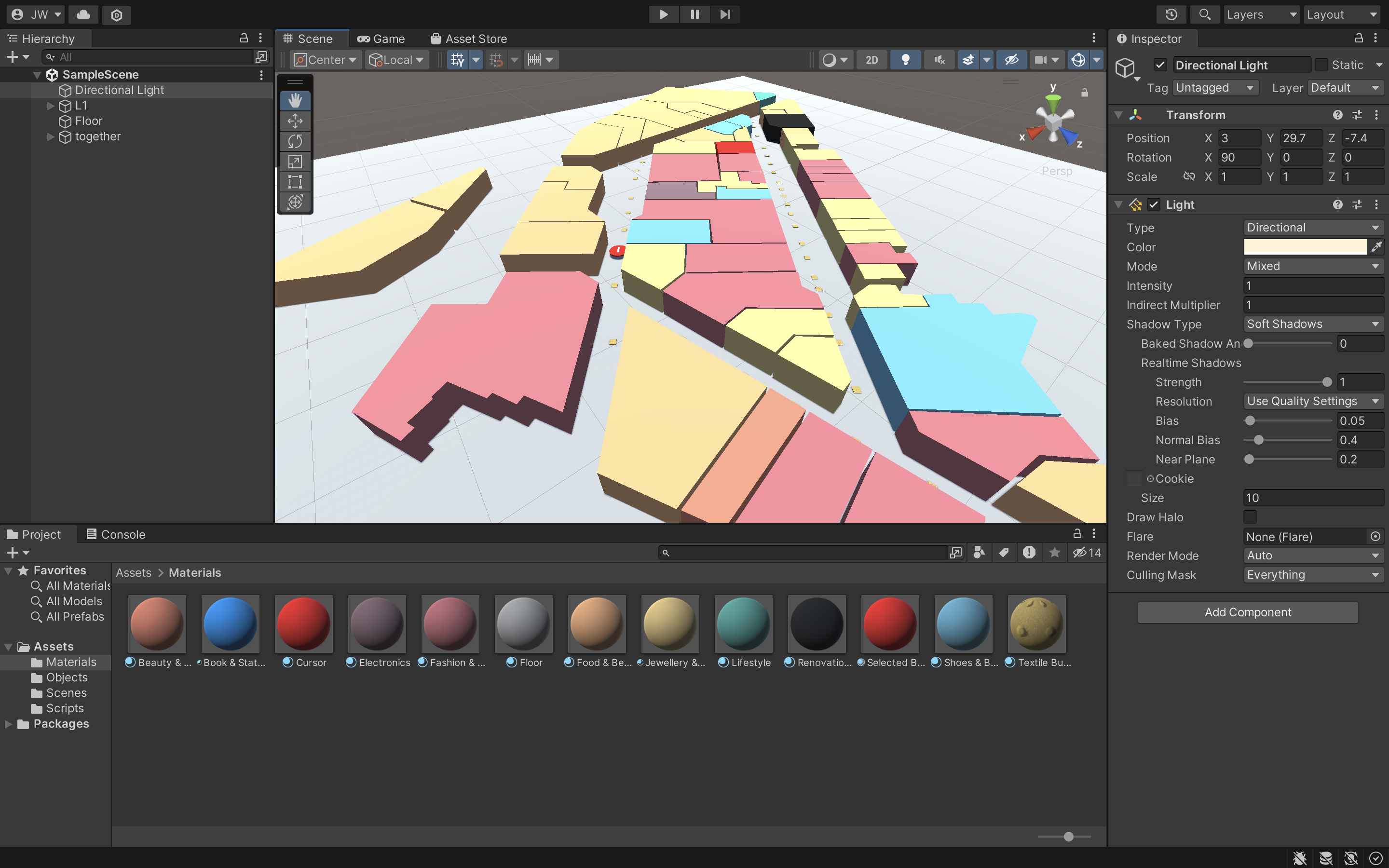This screenshot has width=1389, height=868.
Task: Disable the Light component checkbox
Action: (x=1154, y=205)
